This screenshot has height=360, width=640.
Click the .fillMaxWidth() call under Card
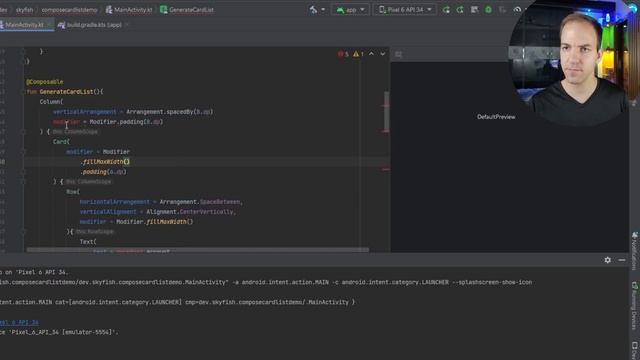[x=105, y=162]
